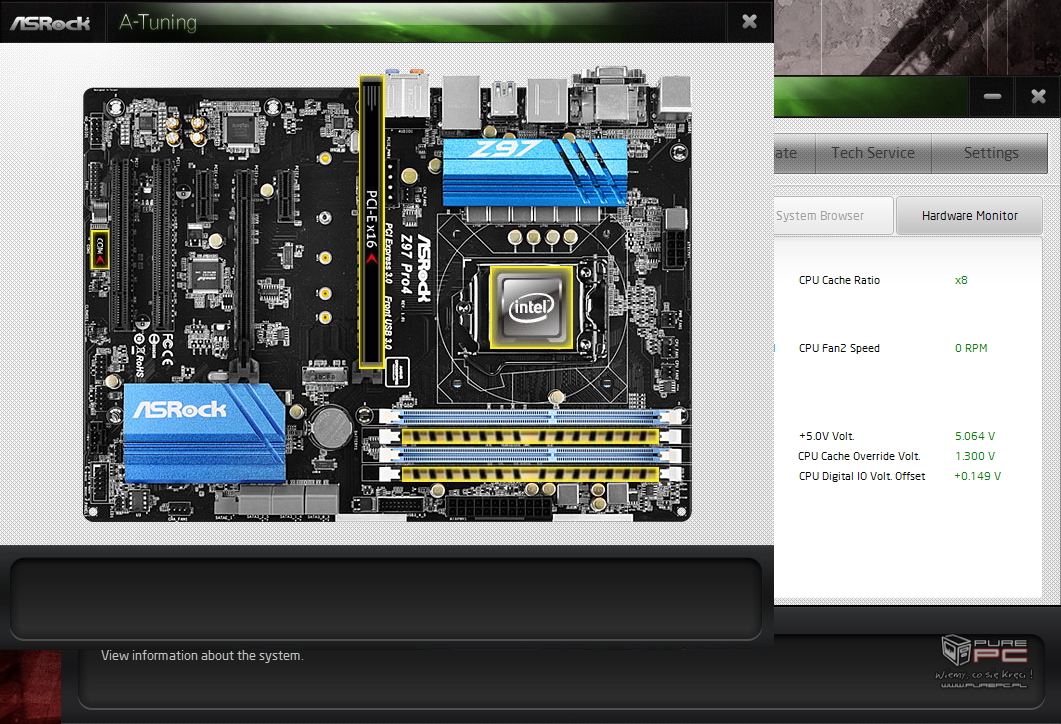
Task: Select the upper yellow-highlighted RAM slot
Action: pos(530,436)
